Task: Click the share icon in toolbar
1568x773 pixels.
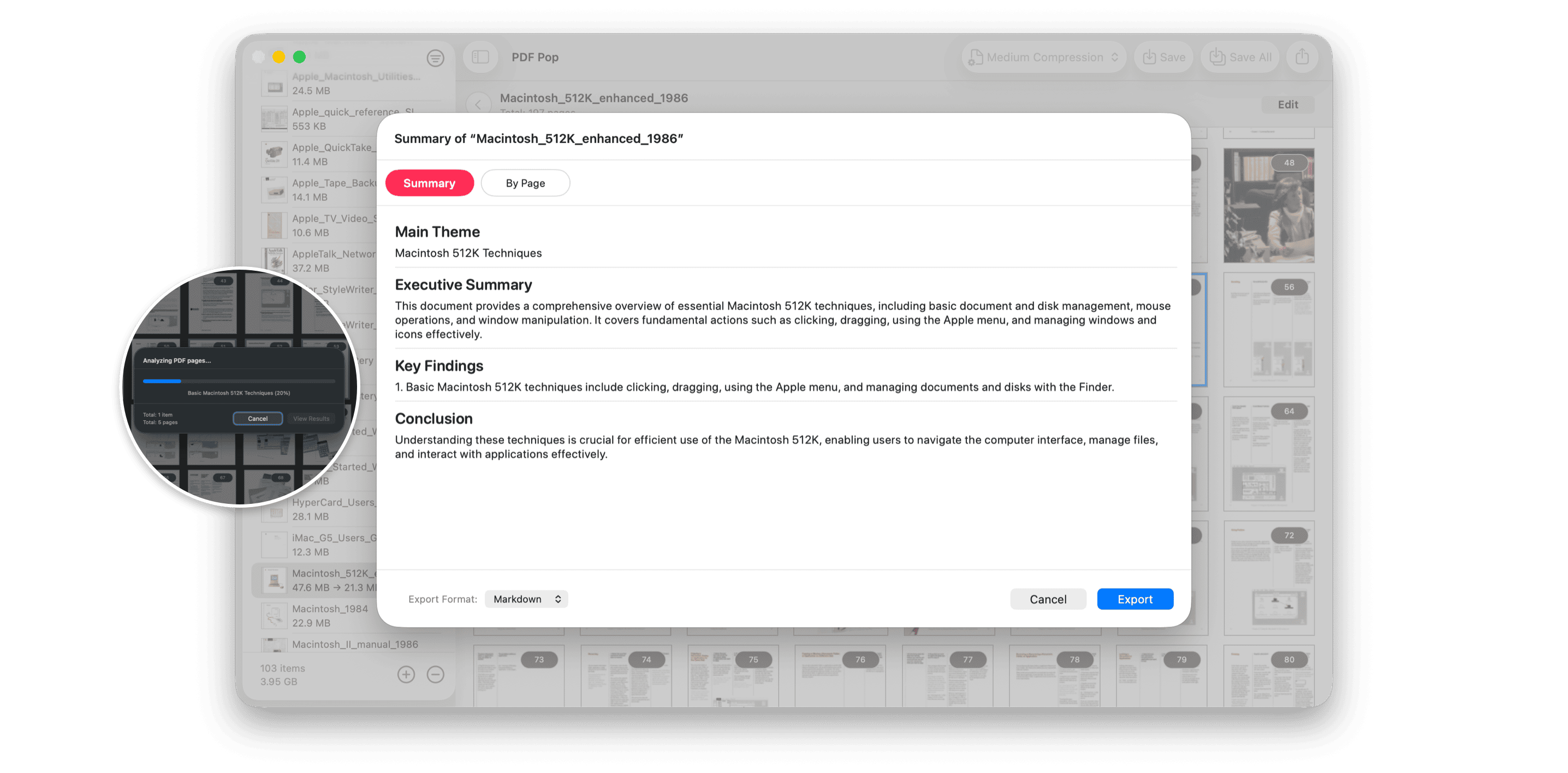Action: 1302,57
